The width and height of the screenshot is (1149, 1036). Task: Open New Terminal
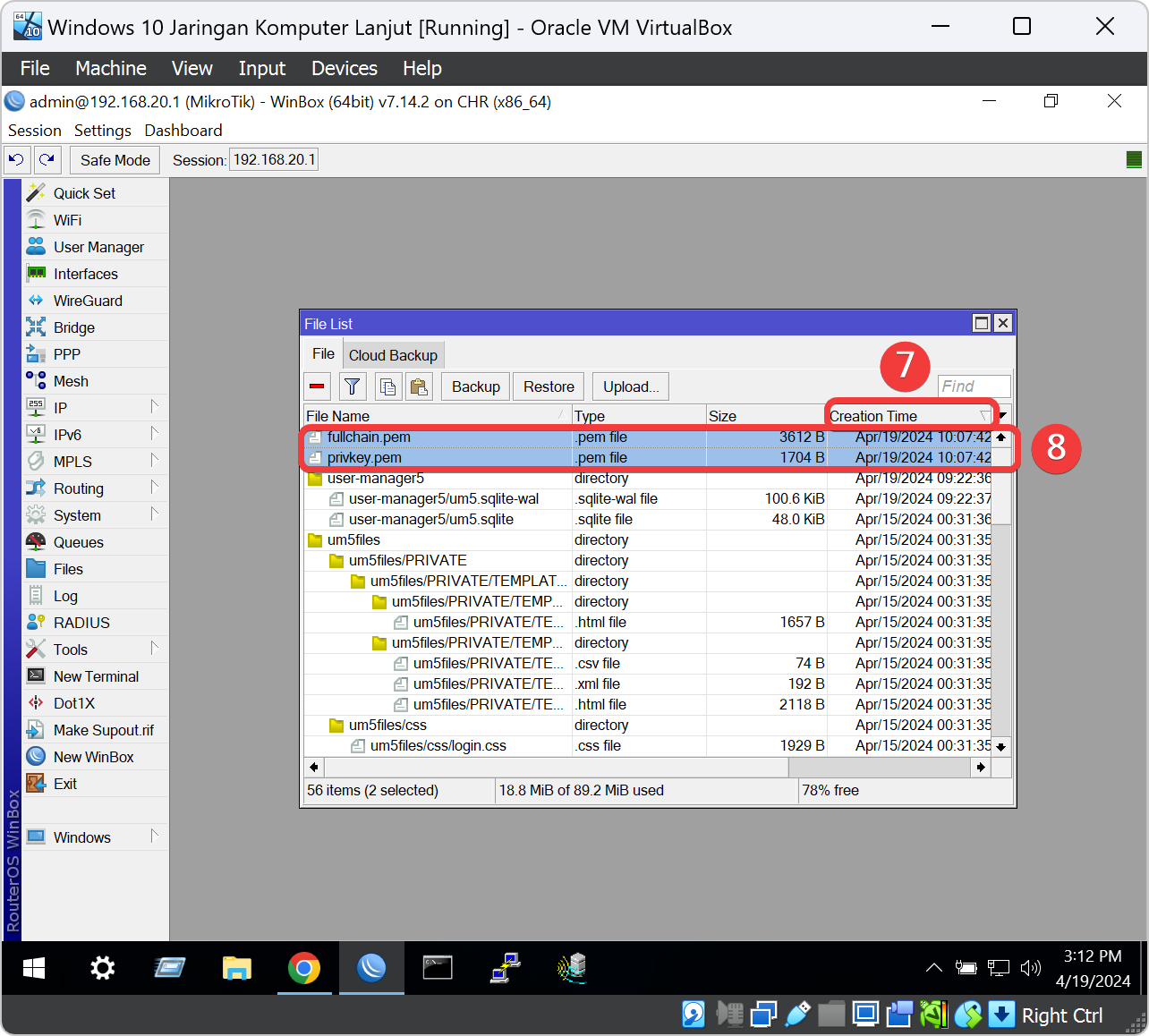coord(96,676)
